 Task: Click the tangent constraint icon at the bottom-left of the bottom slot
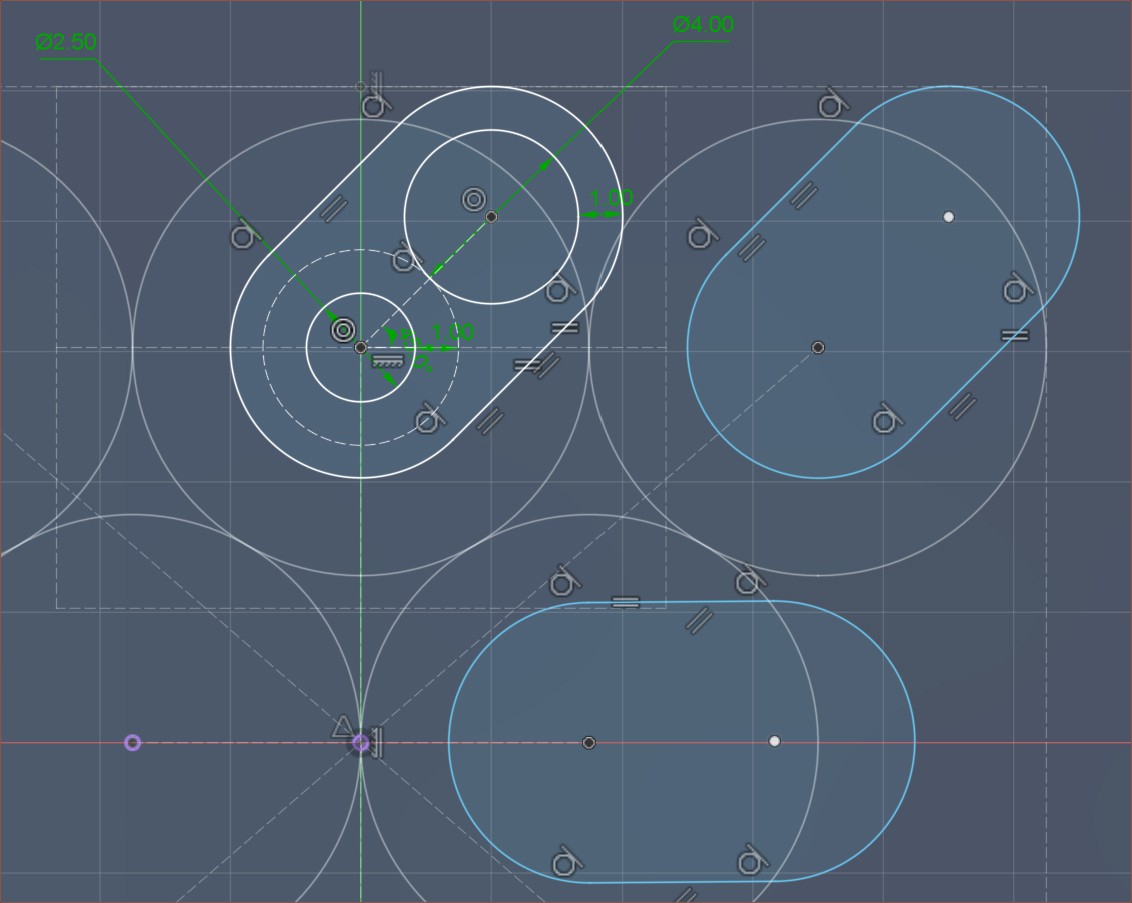565,862
